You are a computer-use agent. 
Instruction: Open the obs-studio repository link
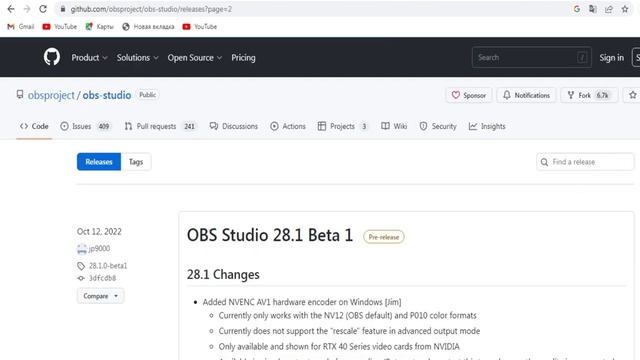point(107,95)
